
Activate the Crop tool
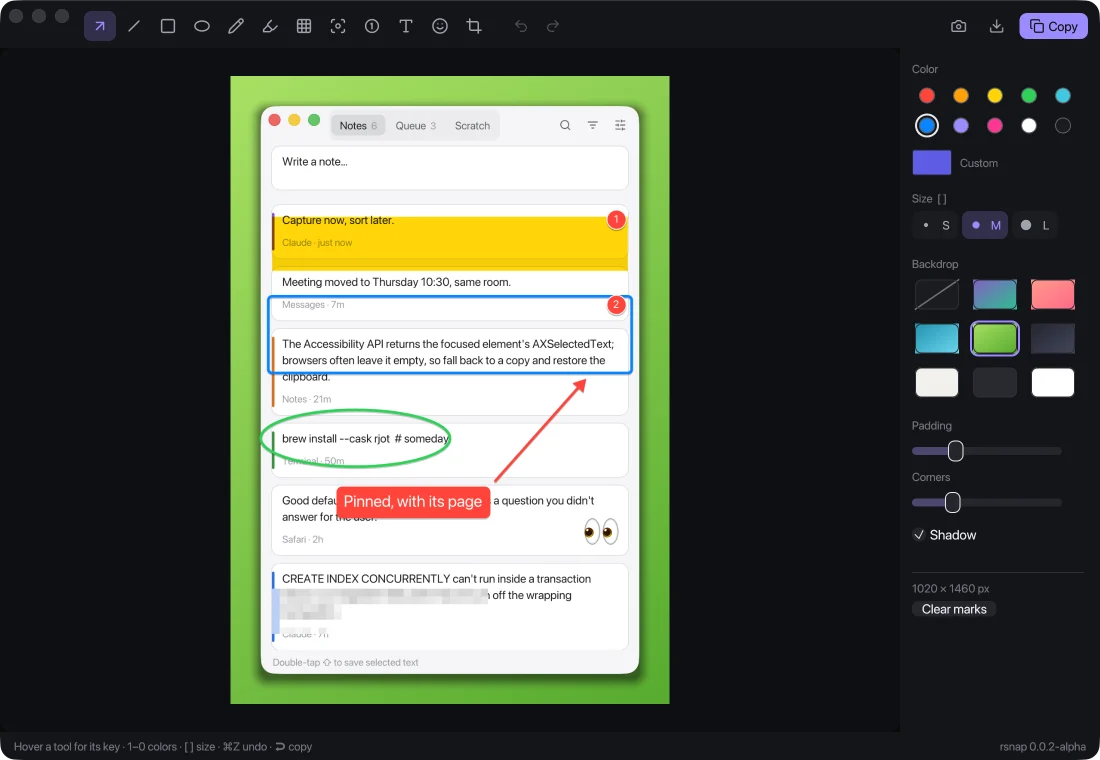tap(474, 27)
